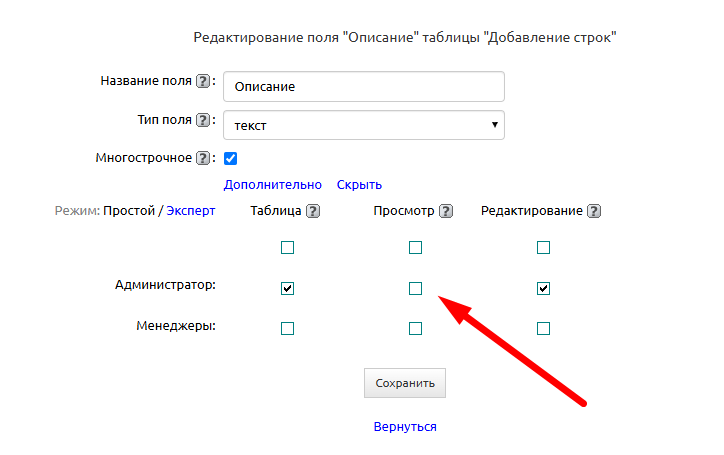Screen dimensions: 724x455
Task: Click help icon next to Тип поля
Action: pyautogui.click(x=203, y=120)
